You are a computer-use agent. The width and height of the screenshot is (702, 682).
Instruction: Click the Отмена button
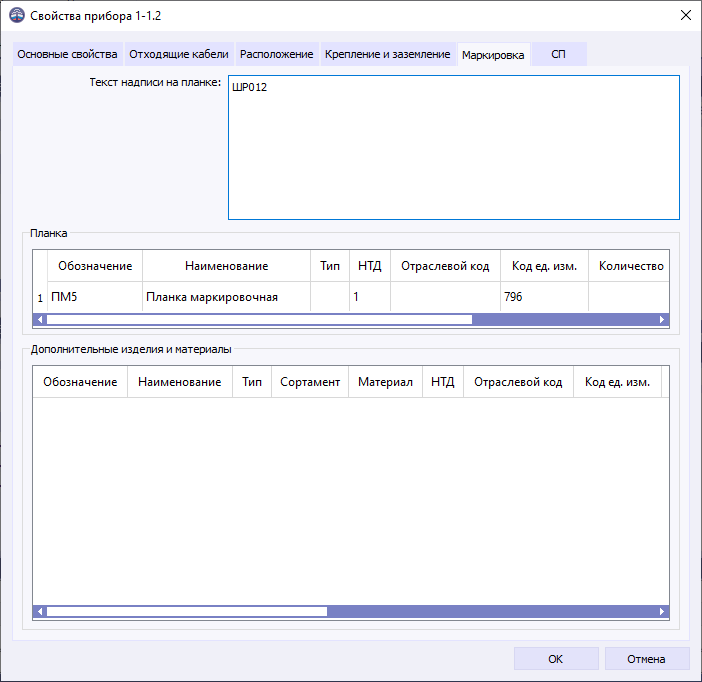(646, 659)
